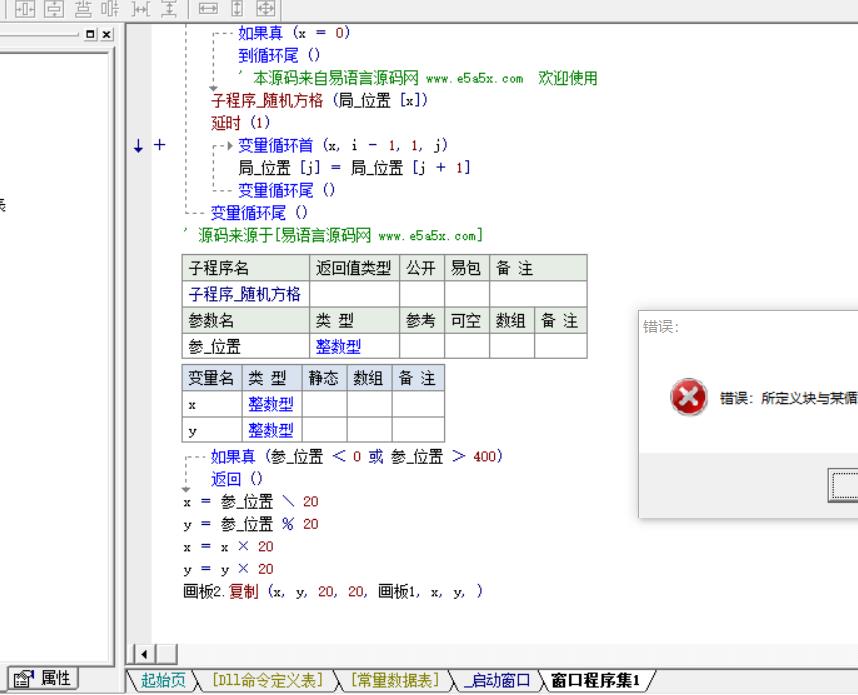
Task: Click the red error icon in dialog
Action: [688, 396]
